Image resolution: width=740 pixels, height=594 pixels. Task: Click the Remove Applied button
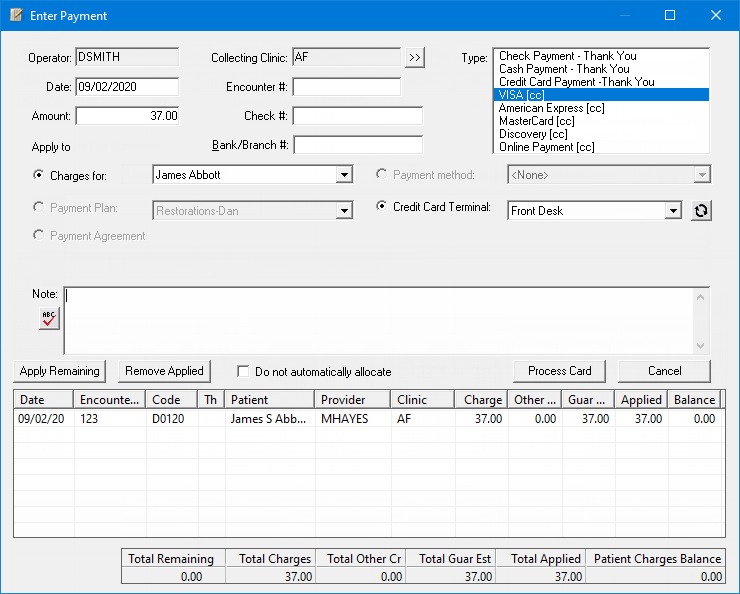click(164, 371)
